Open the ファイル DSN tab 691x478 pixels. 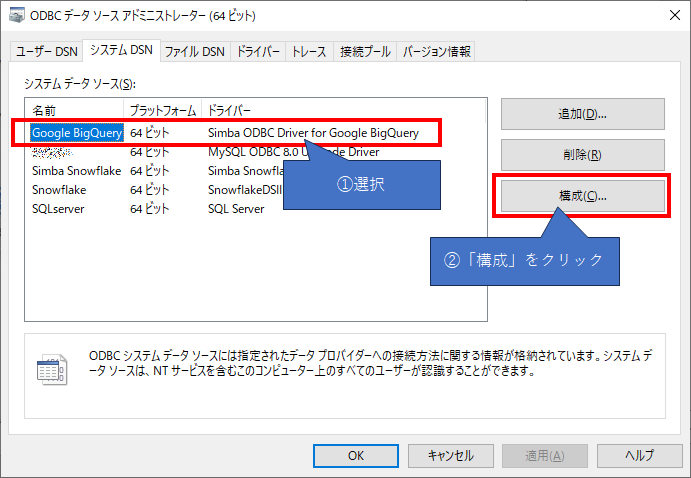coord(194,52)
